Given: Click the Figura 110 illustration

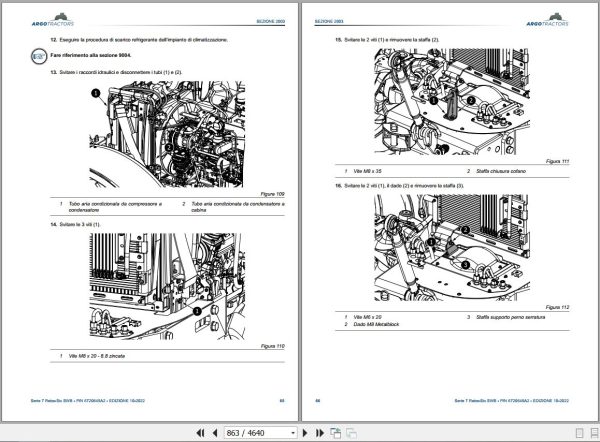Looking at the screenshot, I should pos(167,286).
